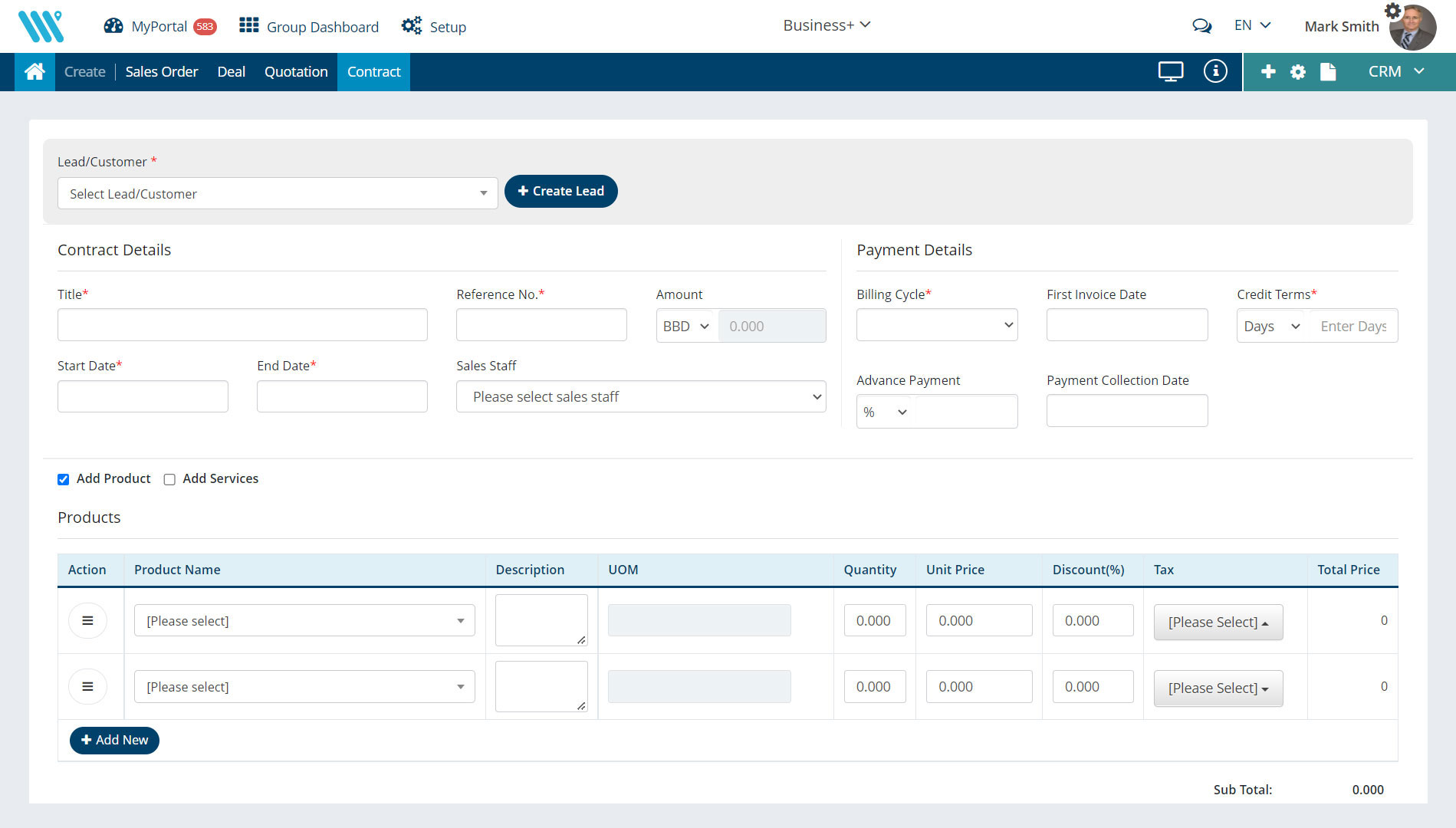Open the information circle icon

click(x=1214, y=71)
